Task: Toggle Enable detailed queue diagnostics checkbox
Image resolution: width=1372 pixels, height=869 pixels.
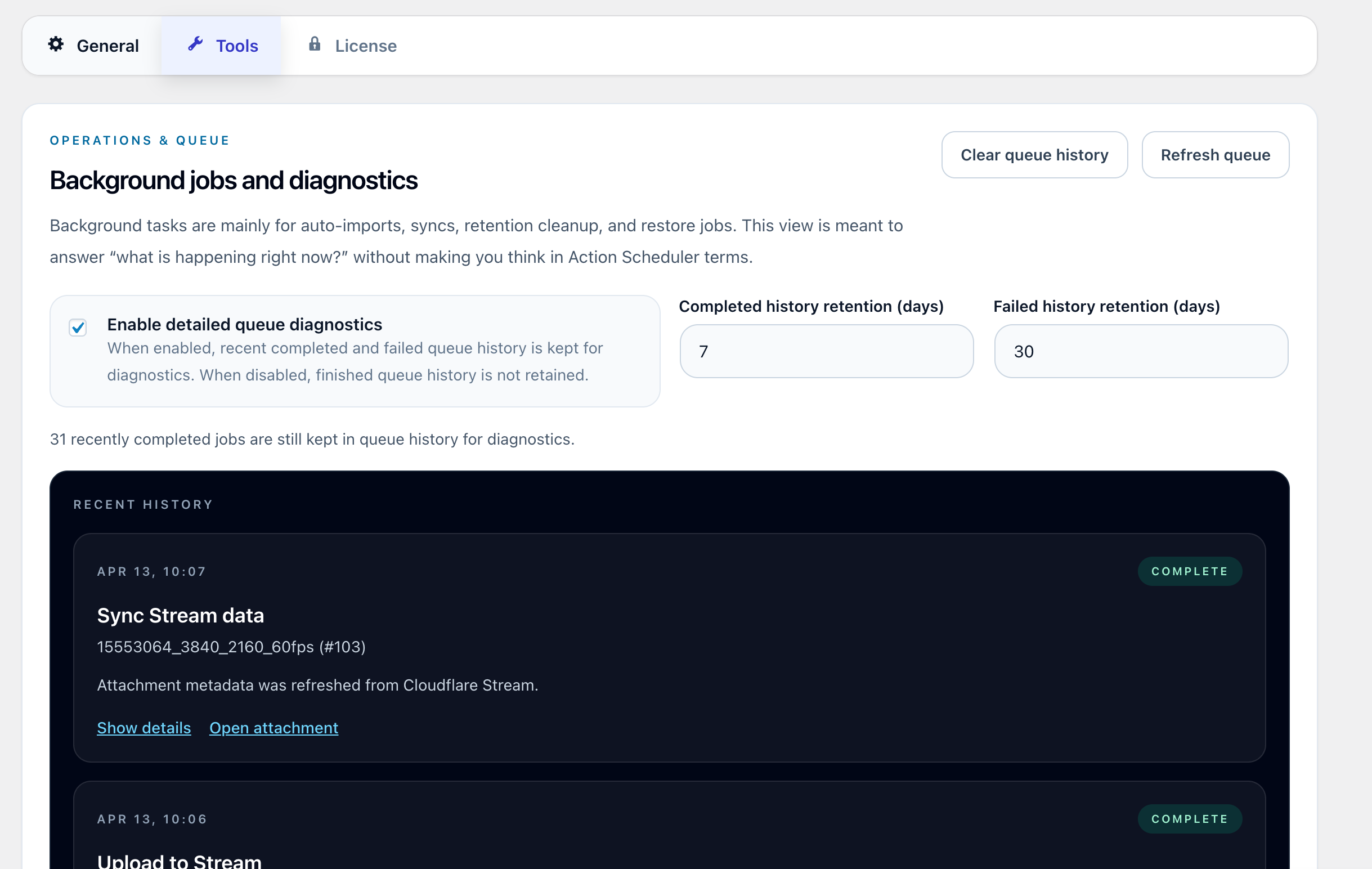Action: 78,328
